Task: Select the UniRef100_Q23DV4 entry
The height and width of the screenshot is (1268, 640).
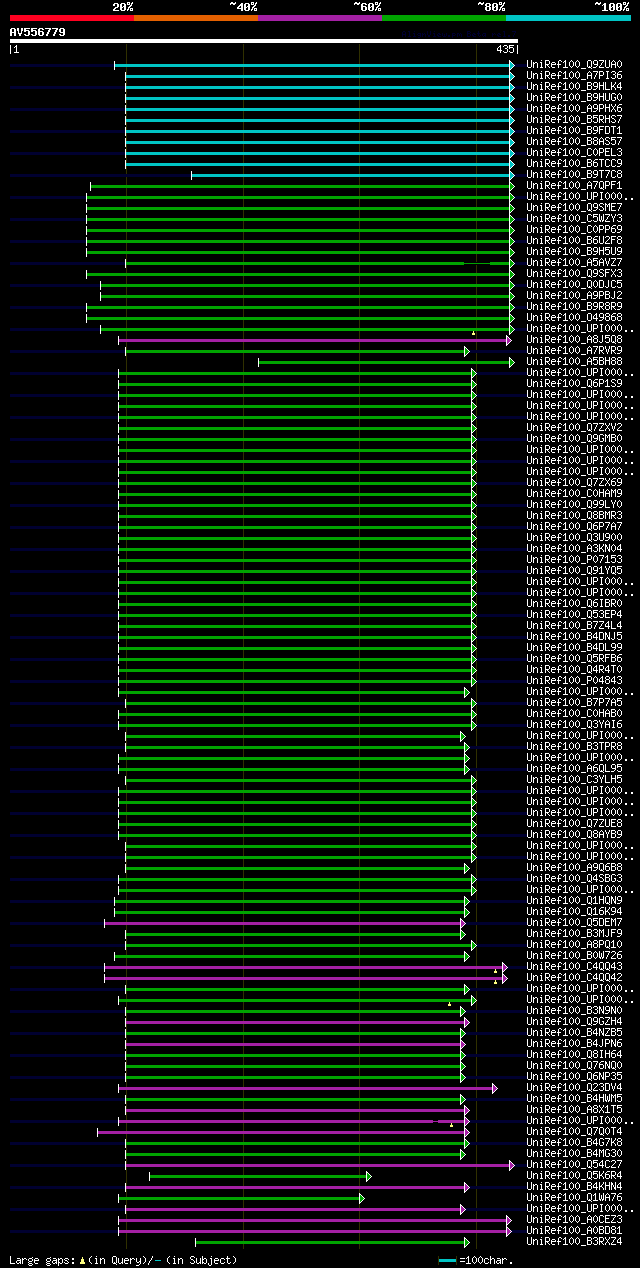Action: pos(574,1088)
